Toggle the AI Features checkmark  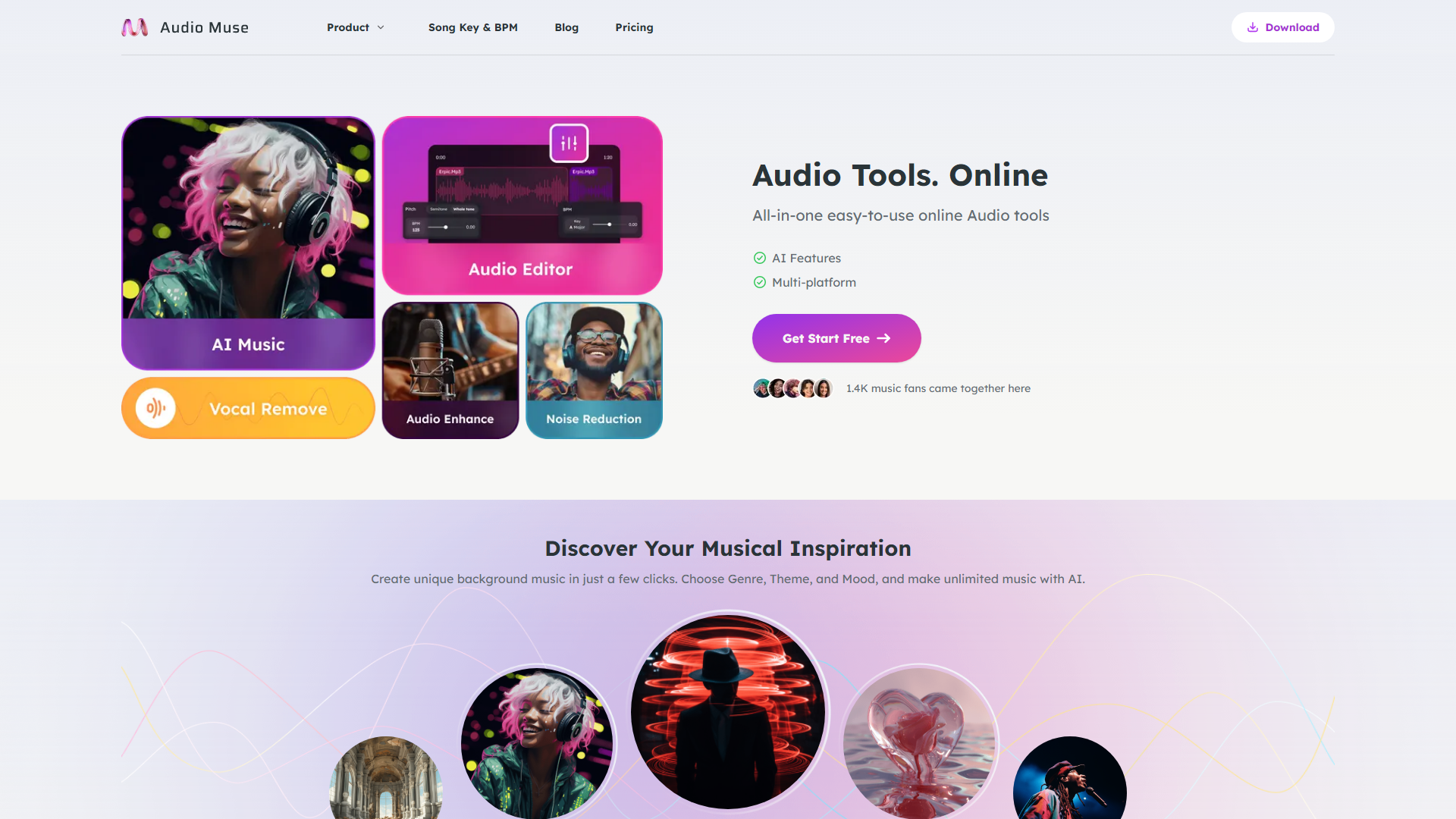point(759,257)
